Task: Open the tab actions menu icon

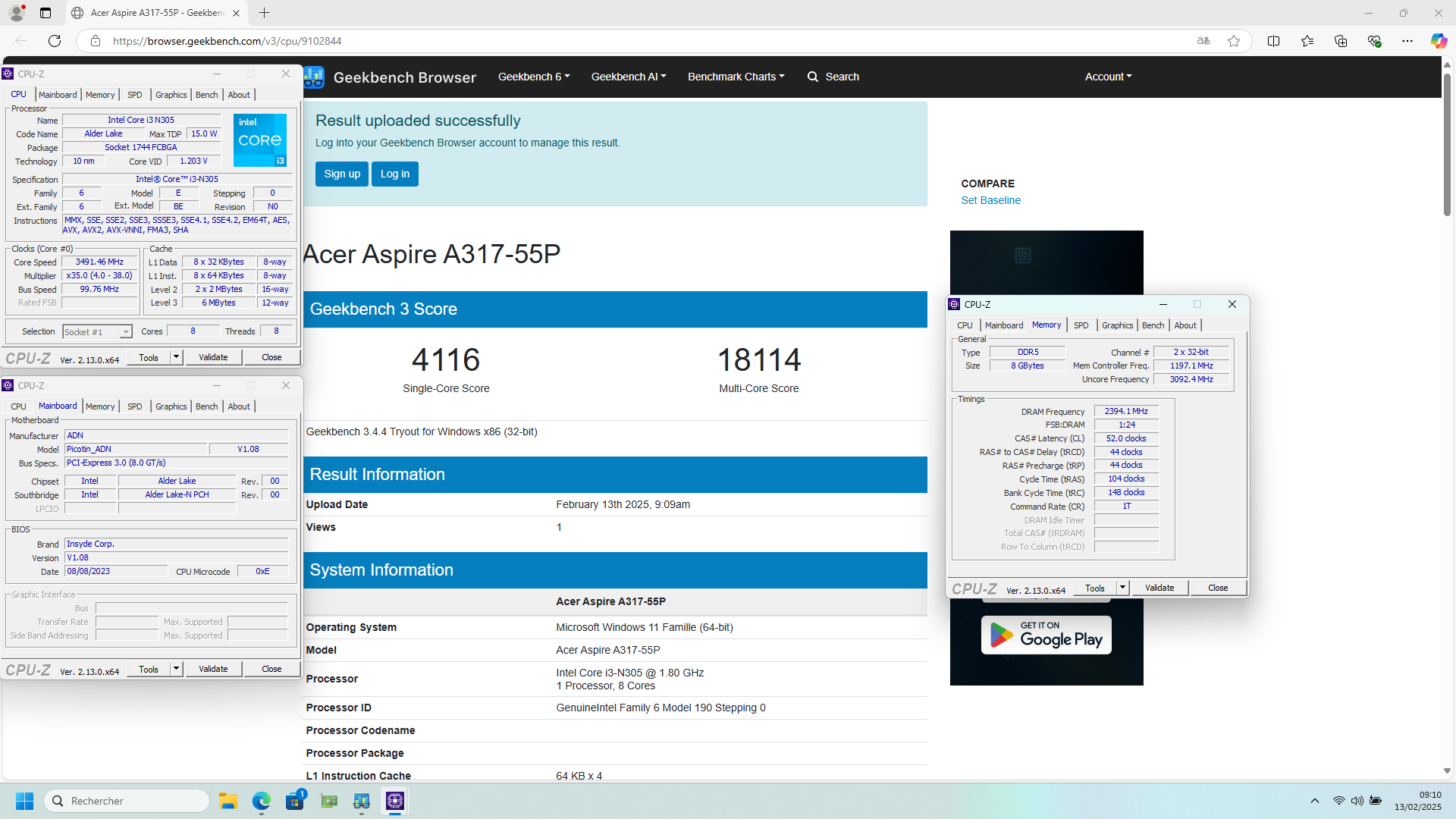Action: (x=45, y=13)
